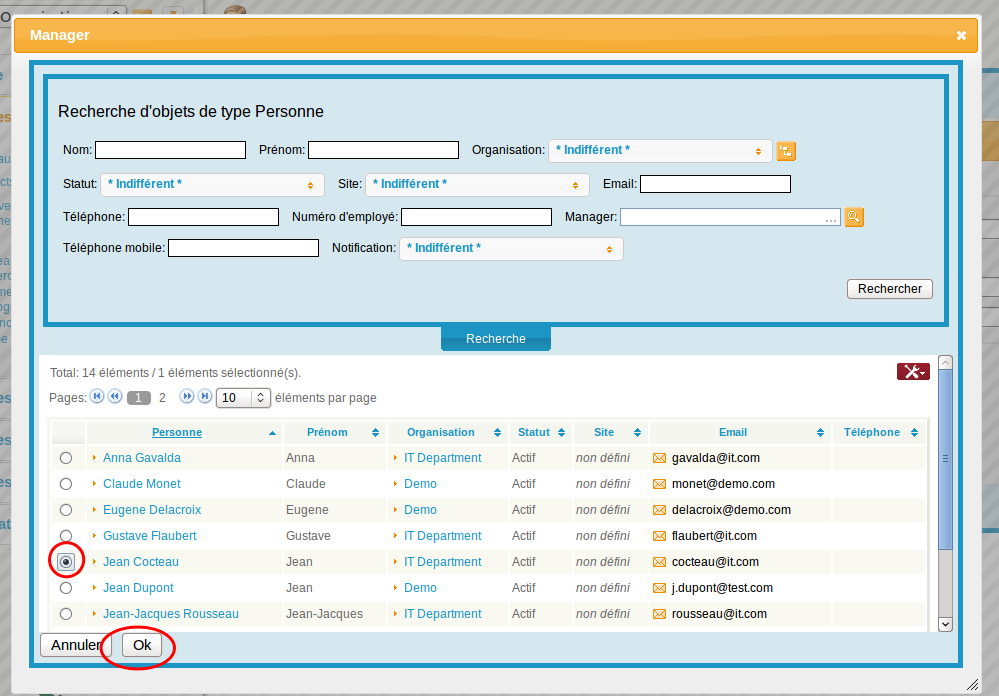Screen dimensions: 999x696
Task: Click the Manager search magnifier icon
Action: pyautogui.click(x=853, y=217)
